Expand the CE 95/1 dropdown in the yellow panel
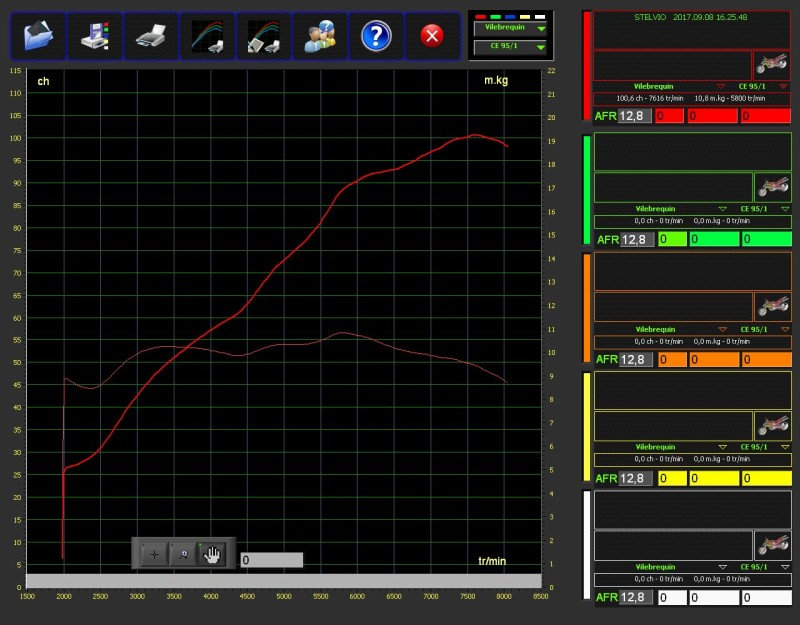Screen dimensions: 800x625 pyautogui.click(x=785, y=446)
